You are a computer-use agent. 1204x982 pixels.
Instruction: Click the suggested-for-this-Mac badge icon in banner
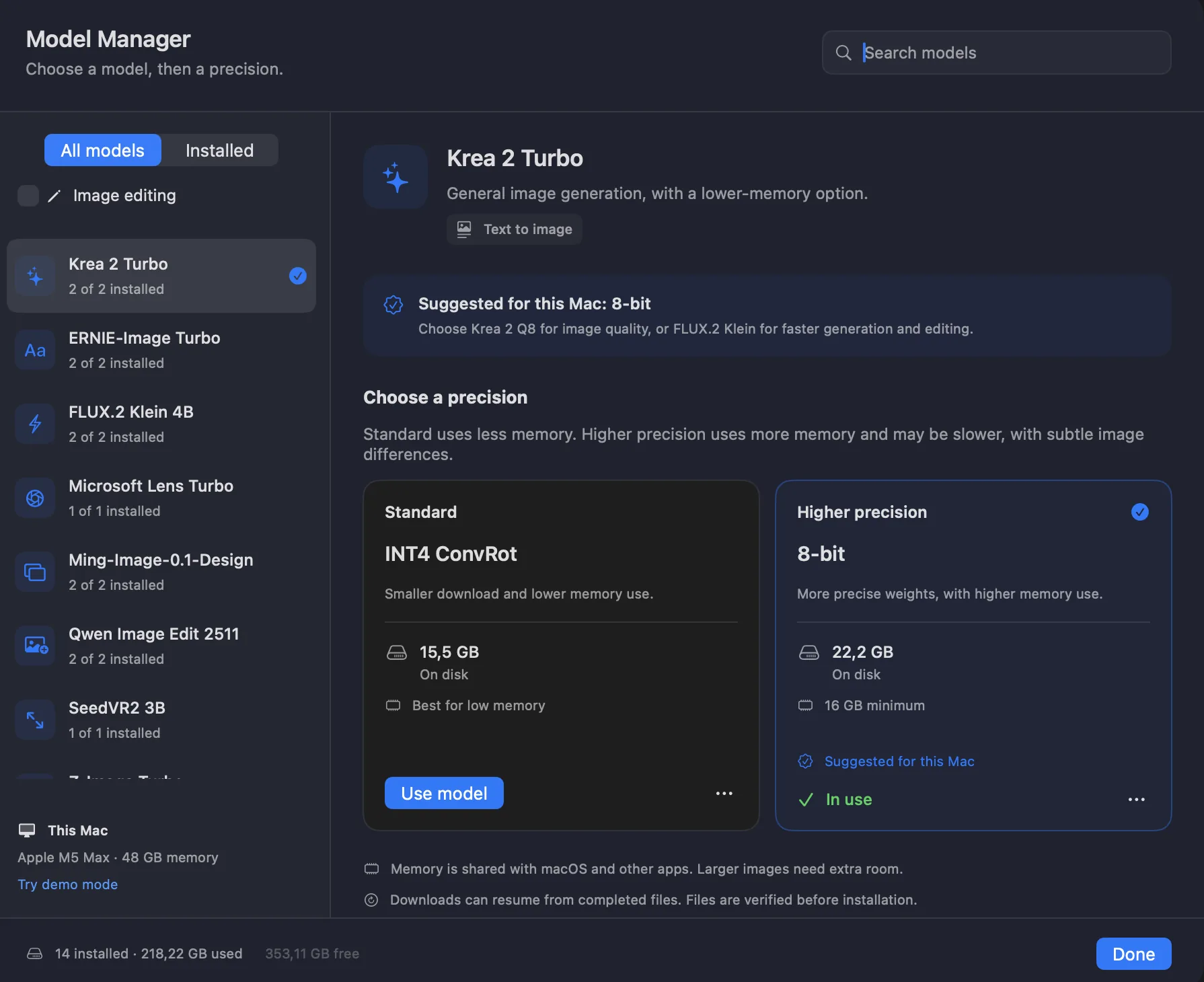click(x=393, y=305)
